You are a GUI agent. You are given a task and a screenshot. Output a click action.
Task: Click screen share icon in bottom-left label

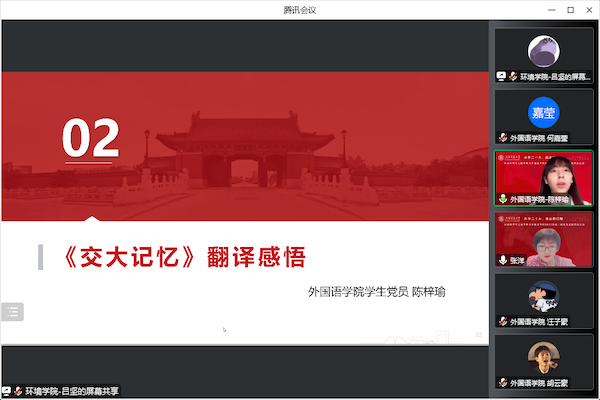pyautogui.click(x=8, y=388)
